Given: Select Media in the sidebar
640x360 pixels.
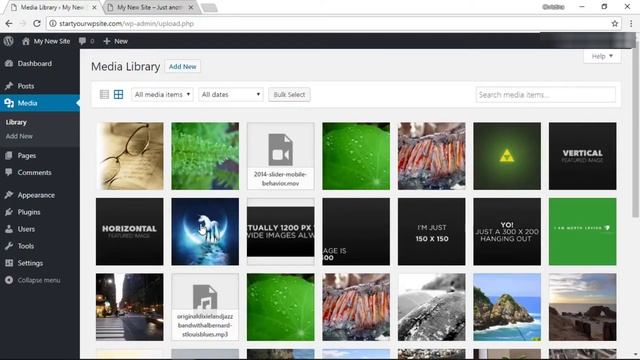Looking at the screenshot, I should pyautogui.click(x=40, y=103).
